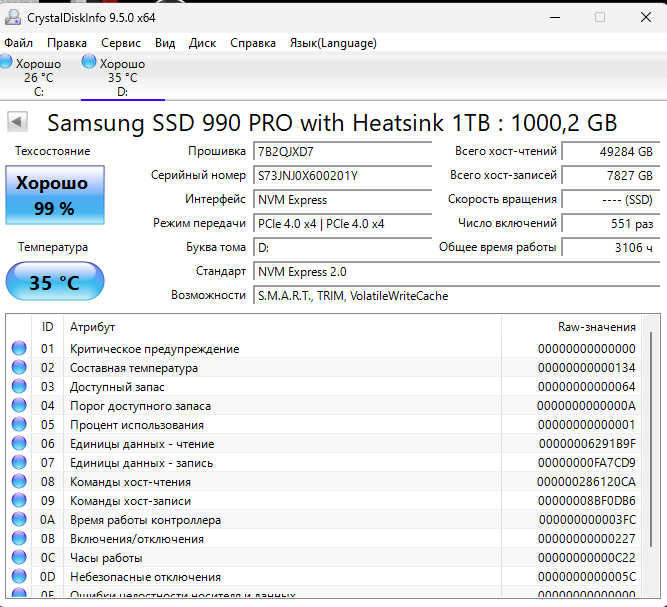Viewport: 667px width, 607px height.
Task: Click status orb for attribute 0C Часы работы
Action: coord(19,558)
